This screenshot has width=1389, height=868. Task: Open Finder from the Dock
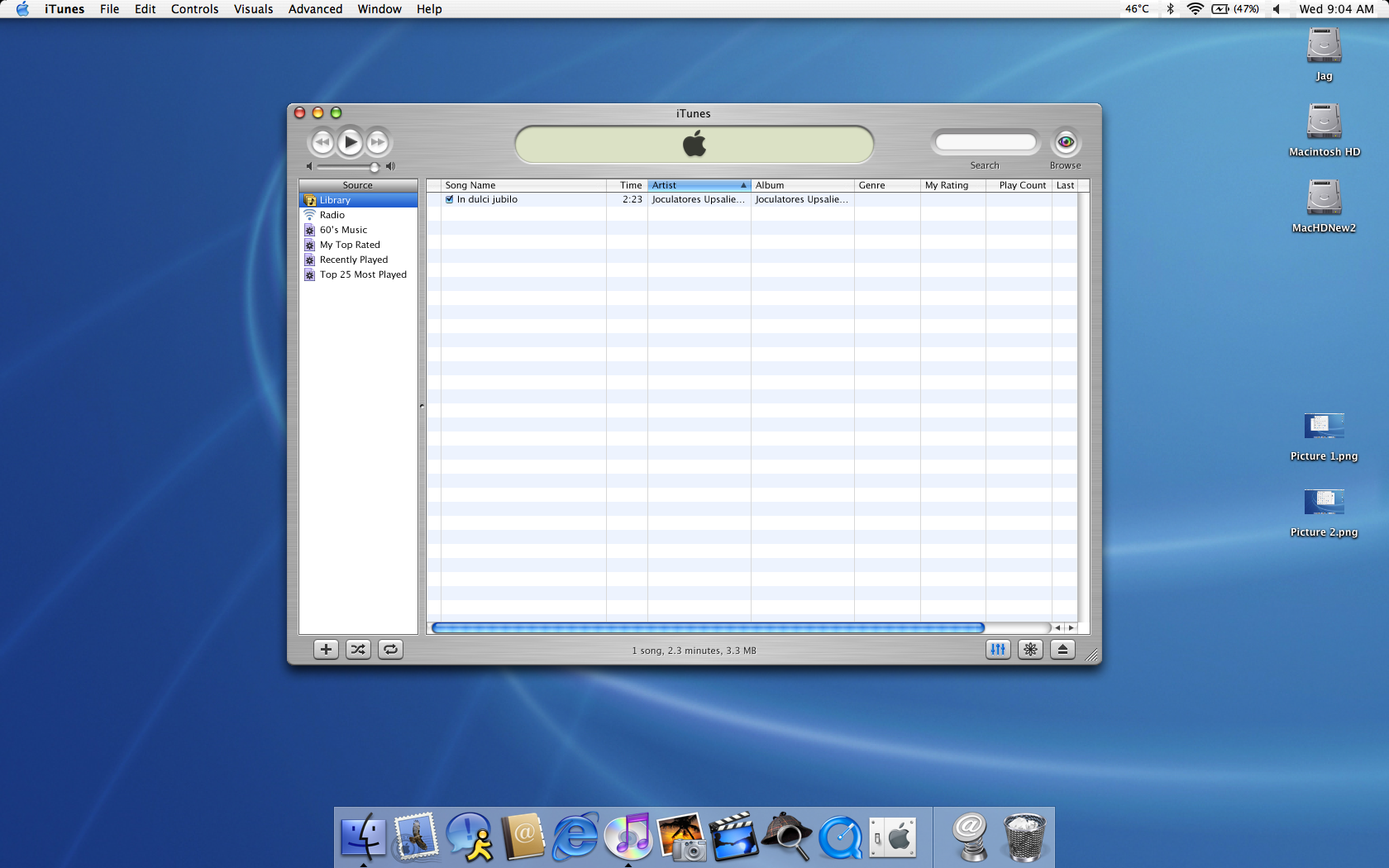click(x=363, y=837)
